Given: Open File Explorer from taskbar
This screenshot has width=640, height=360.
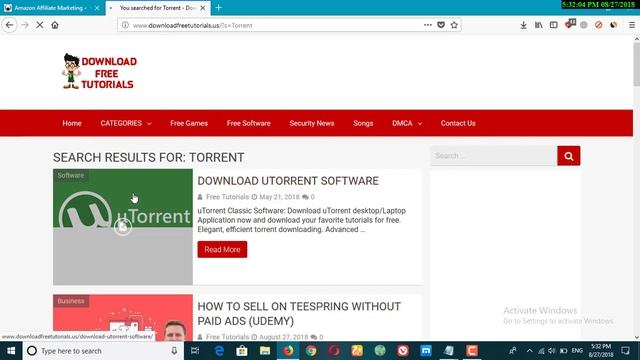Looking at the screenshot, I should click(265, 351).
